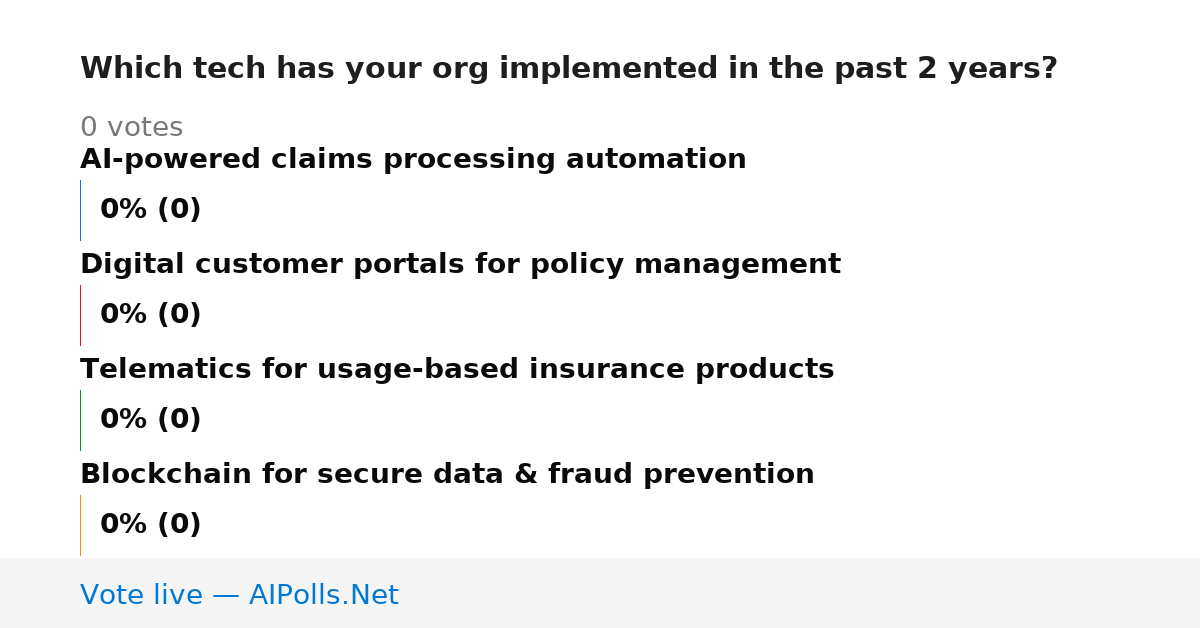Screen dimensions: 1200x628
Task: Click the 0% figure under Digital customer portals
Action: point(124,315)
